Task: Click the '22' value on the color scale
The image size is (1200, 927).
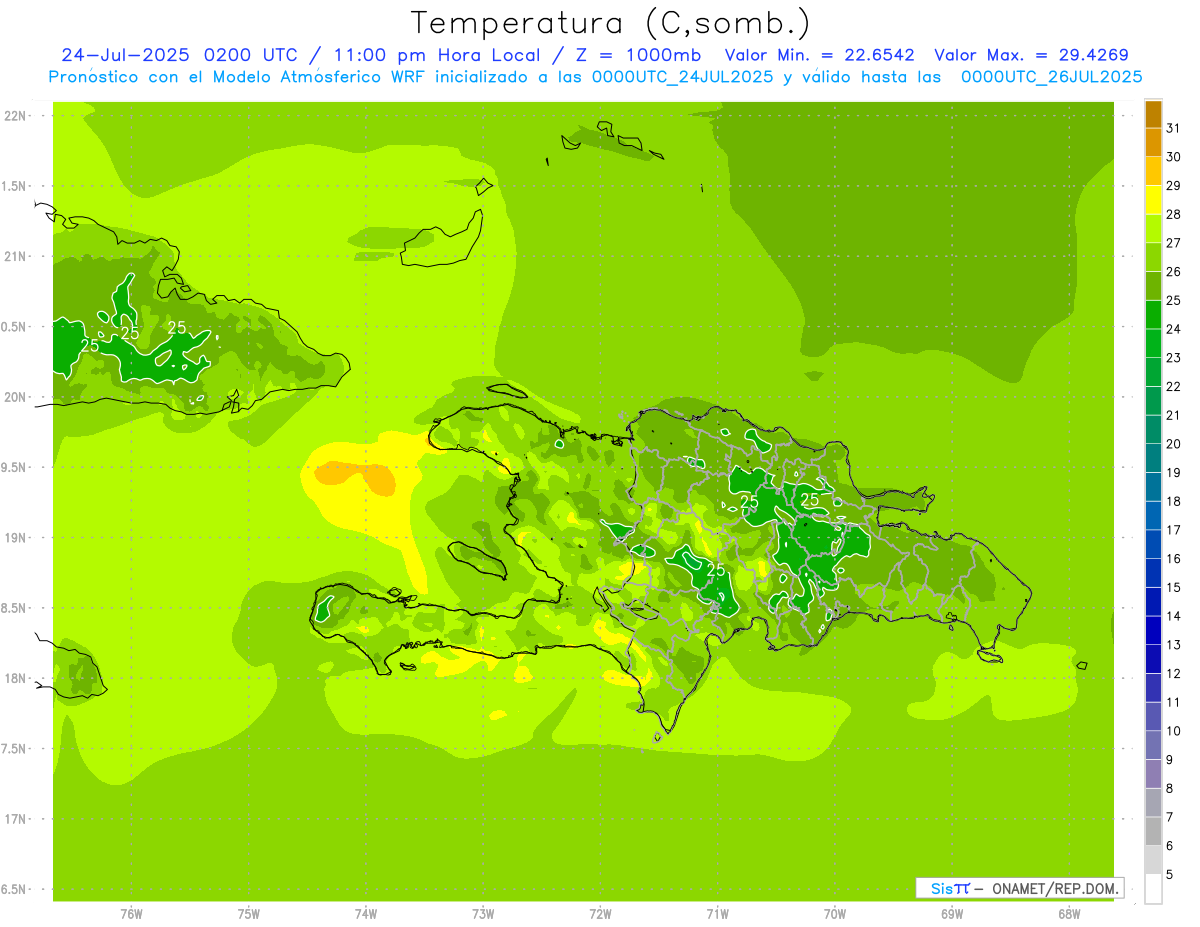Action: (x=1173, y=386)
